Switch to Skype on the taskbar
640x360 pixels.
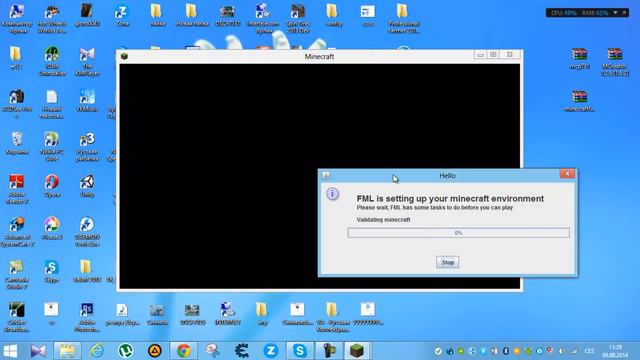[300, 351]
